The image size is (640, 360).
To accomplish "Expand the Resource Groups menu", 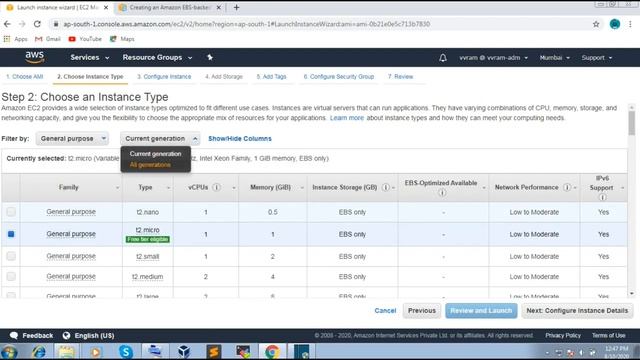I will [157, 58].
